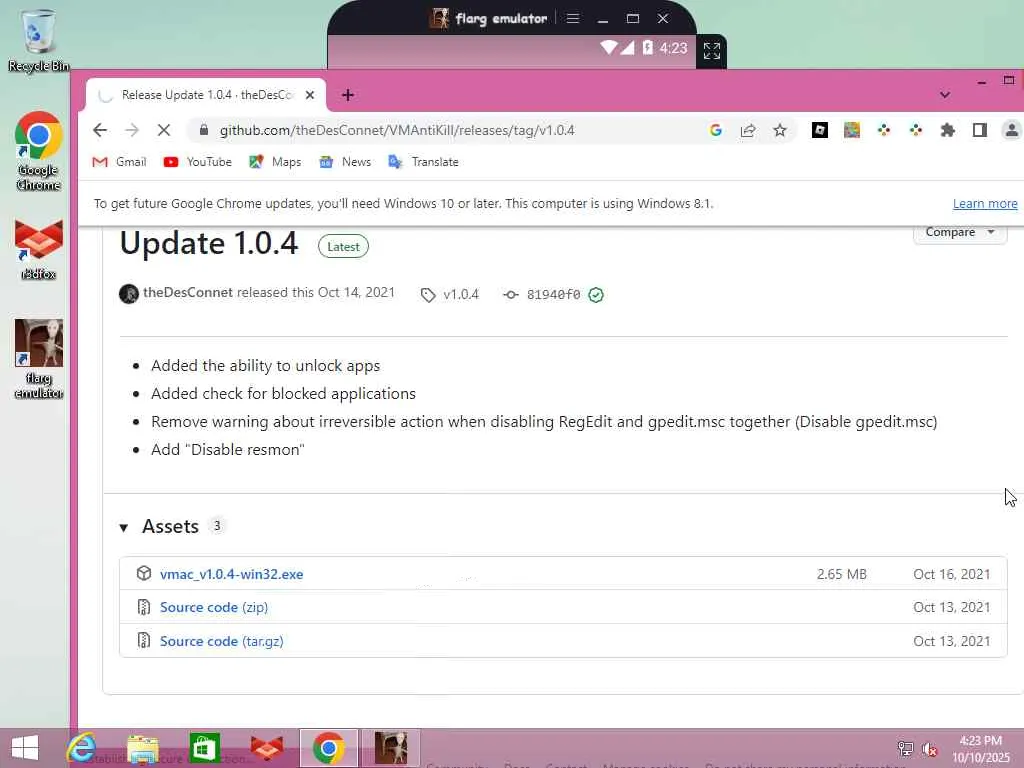Click Learn more about Chrome updates
The width and height of the screenshot is (1024, 768).
(x=985, y=203)
